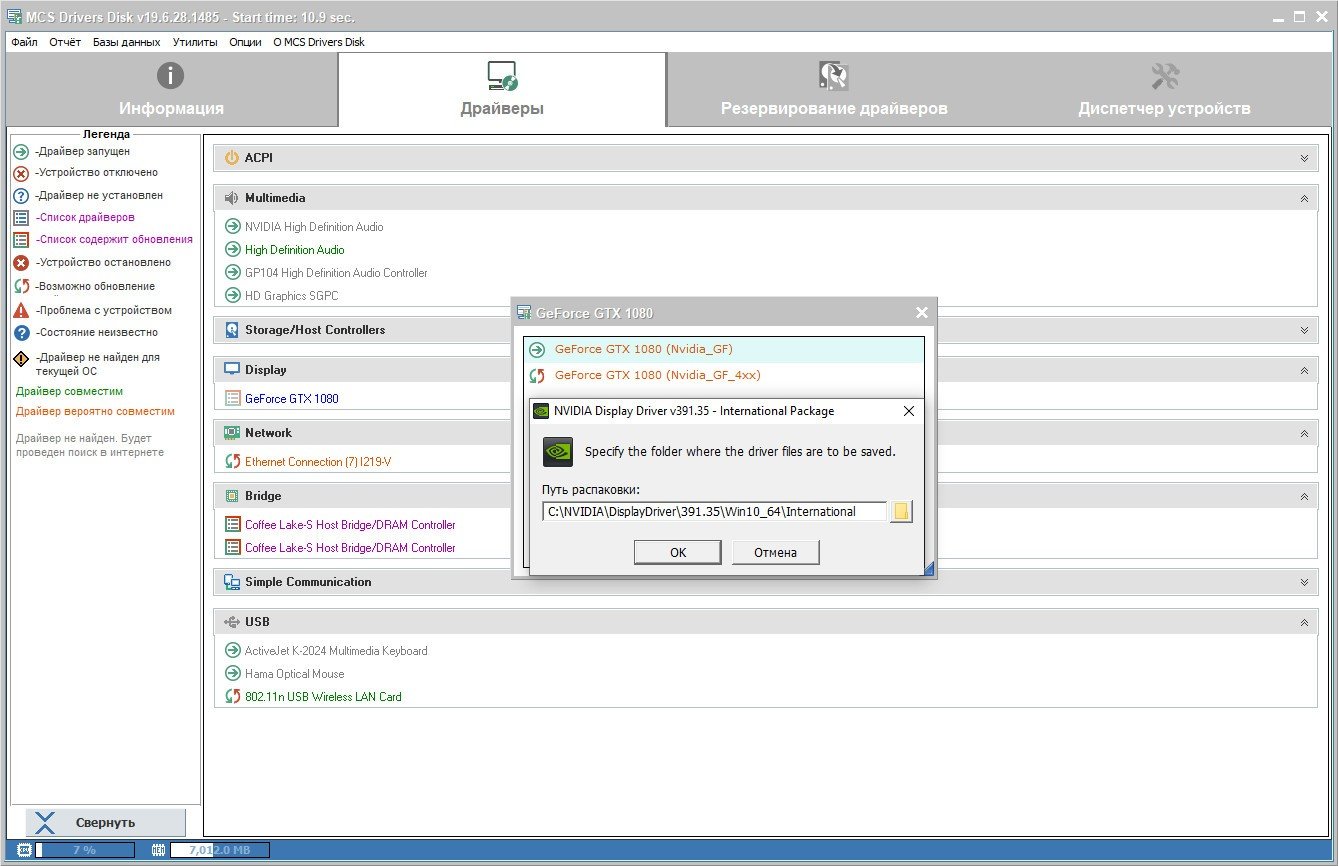Click update icon of Nvidia_GF_4xx driver entry
Screen dimensions: 1338x866
coord(537,376)
